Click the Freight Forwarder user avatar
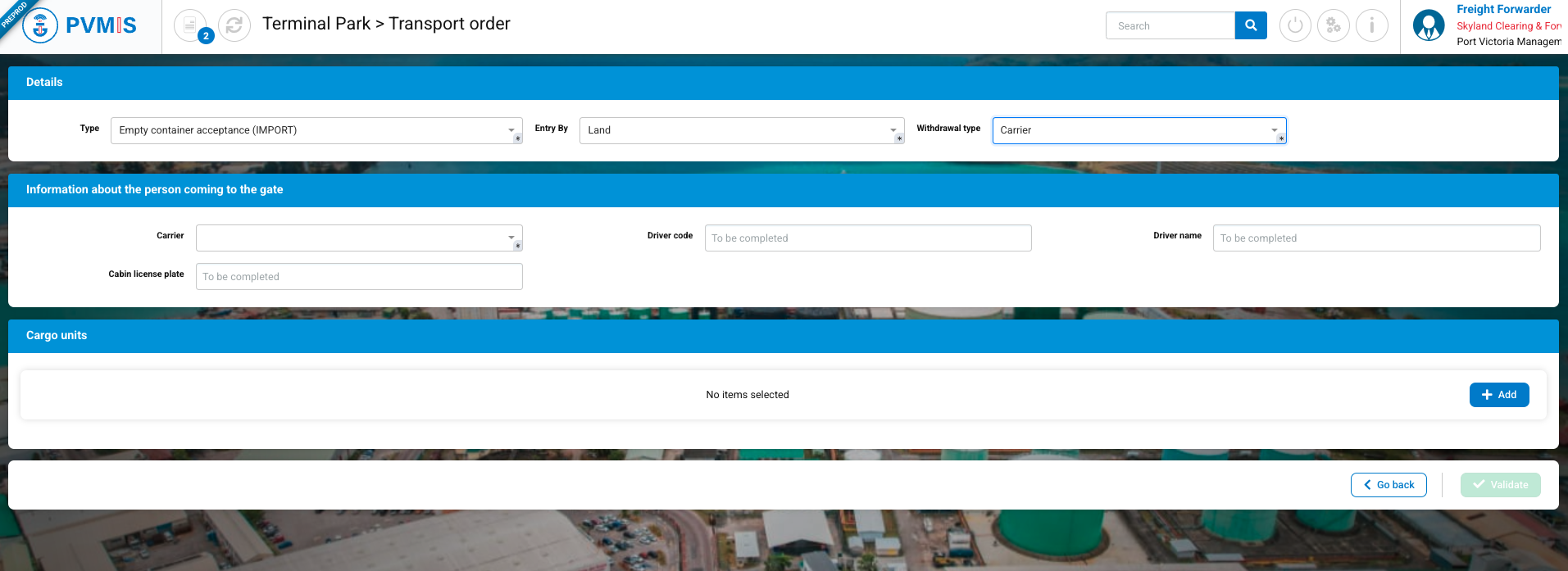Viewport: 1568px width, 571px height. coord(1429,25)
